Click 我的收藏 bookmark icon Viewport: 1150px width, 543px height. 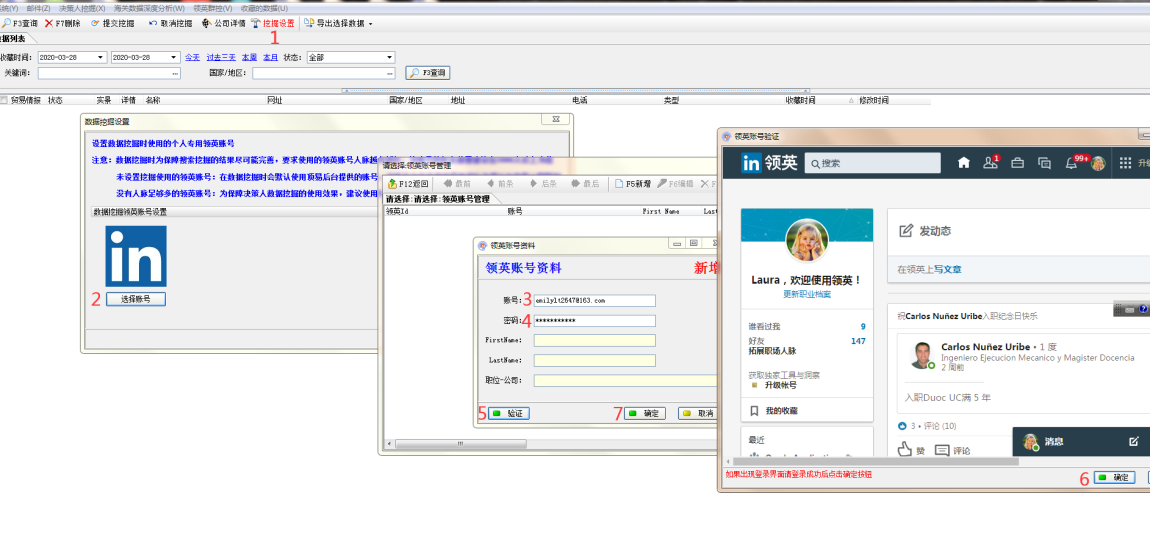754,410
